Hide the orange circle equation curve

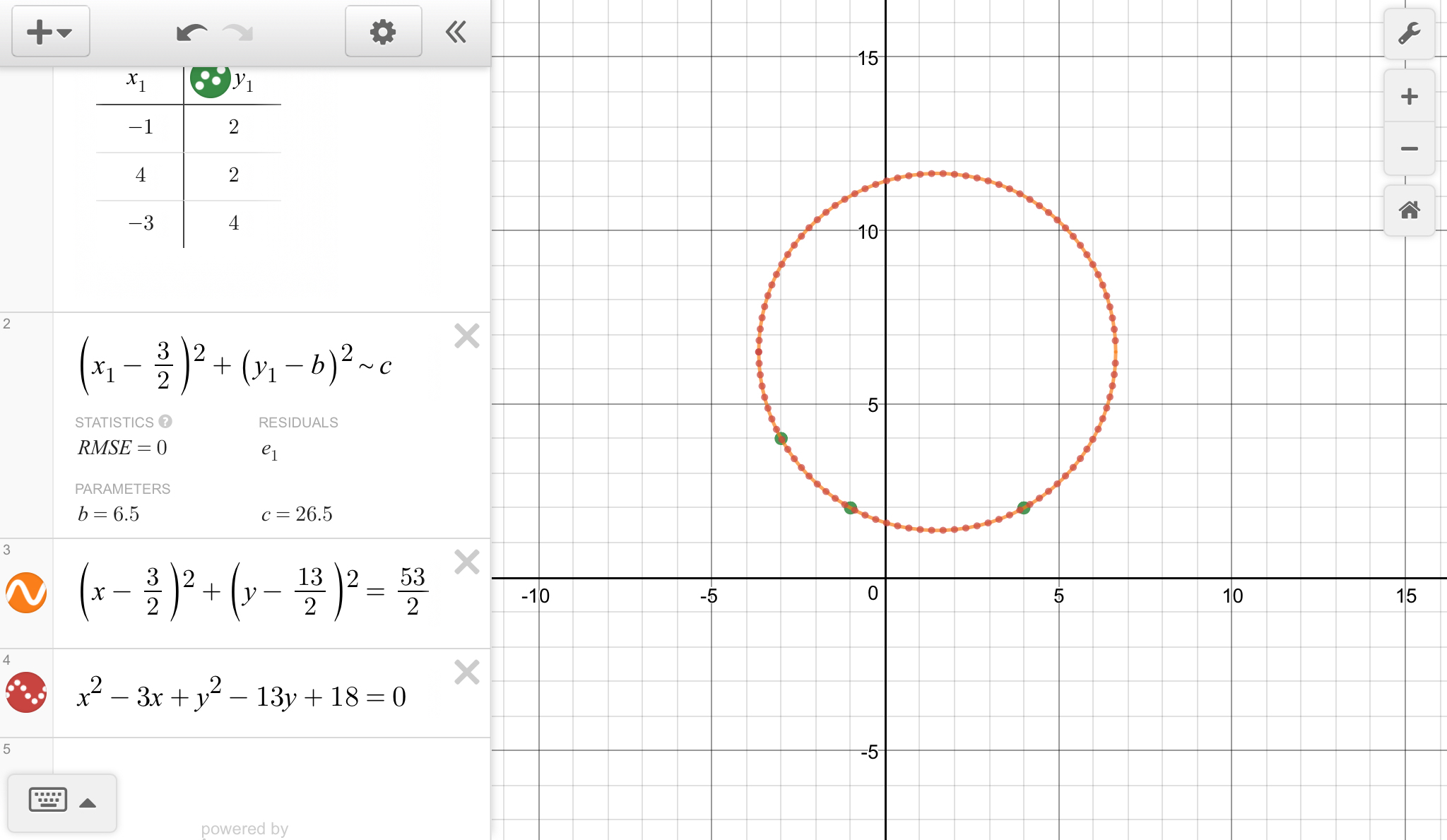[26, 592]
